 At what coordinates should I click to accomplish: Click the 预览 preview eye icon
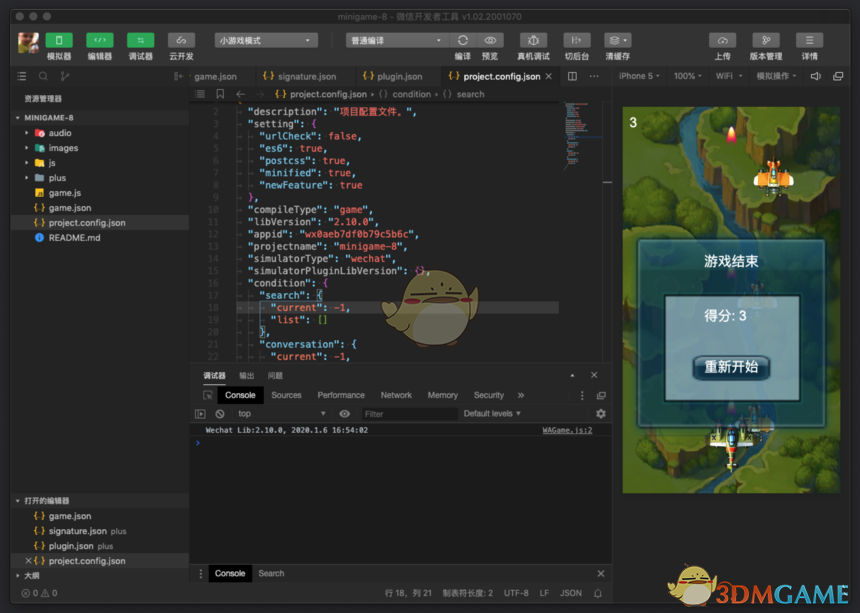click(x=490, y=41)
